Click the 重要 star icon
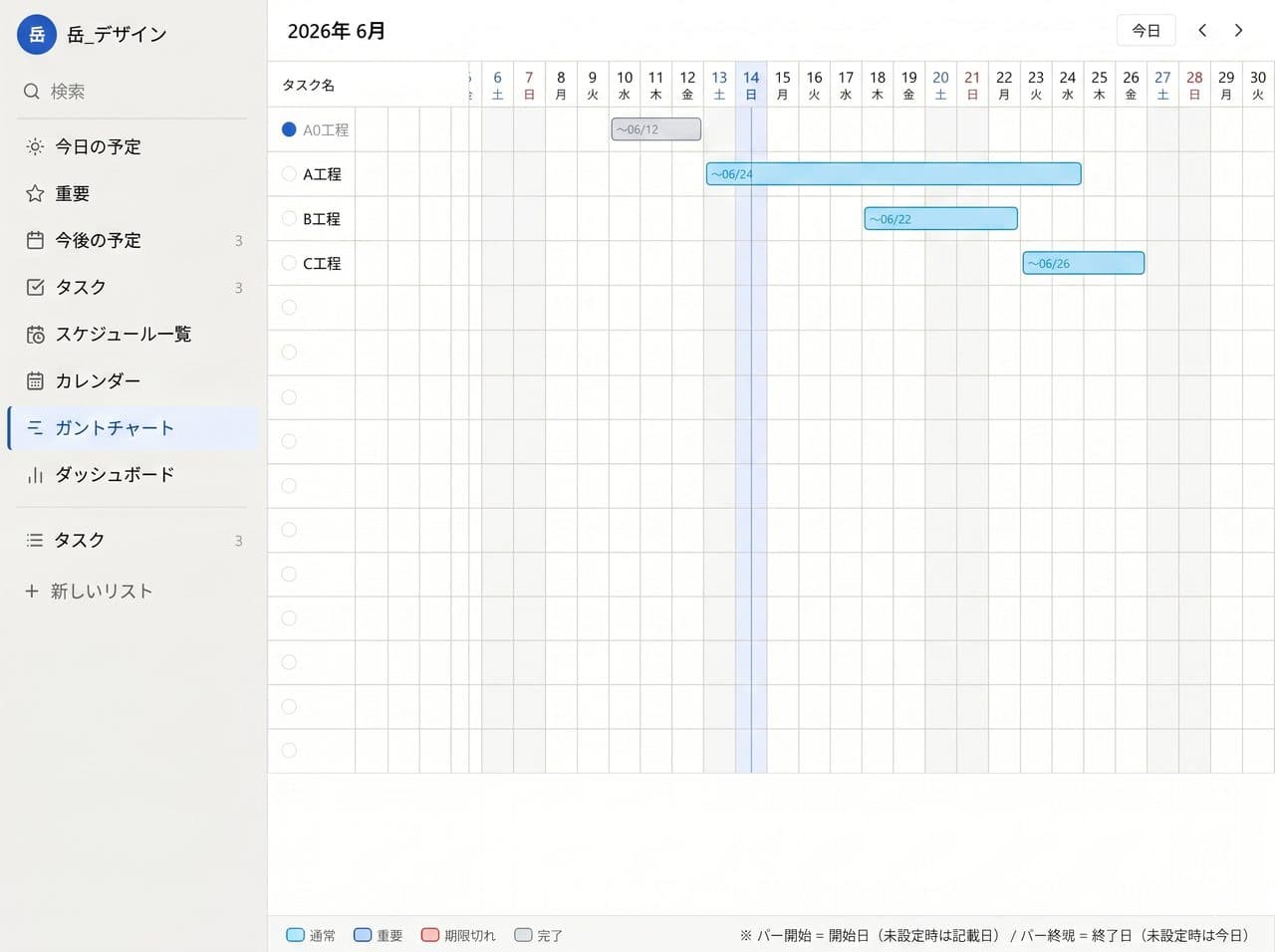Viewport: 1275px width, 952px height. (35, 193)
